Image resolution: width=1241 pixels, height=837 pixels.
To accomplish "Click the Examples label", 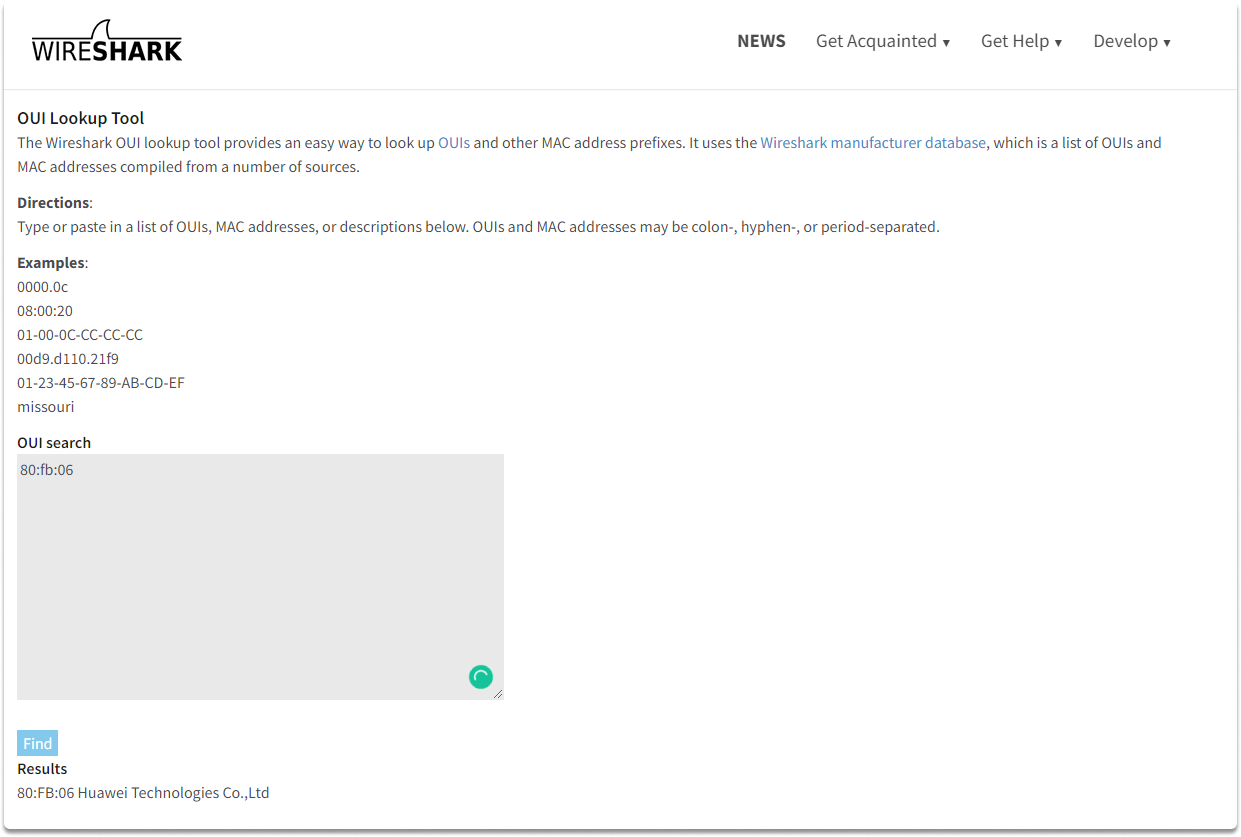I will click(51, 263).
